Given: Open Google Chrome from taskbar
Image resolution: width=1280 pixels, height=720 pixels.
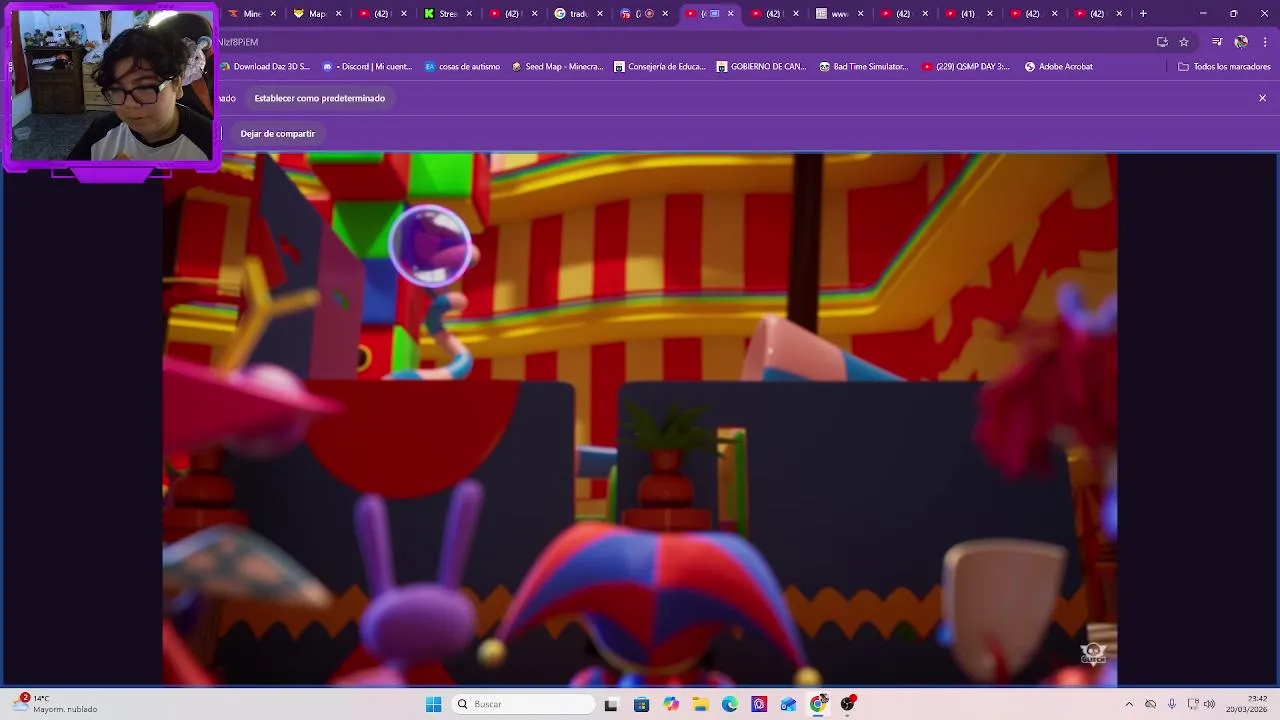Looking at the screenshot, I should point(818,704).
